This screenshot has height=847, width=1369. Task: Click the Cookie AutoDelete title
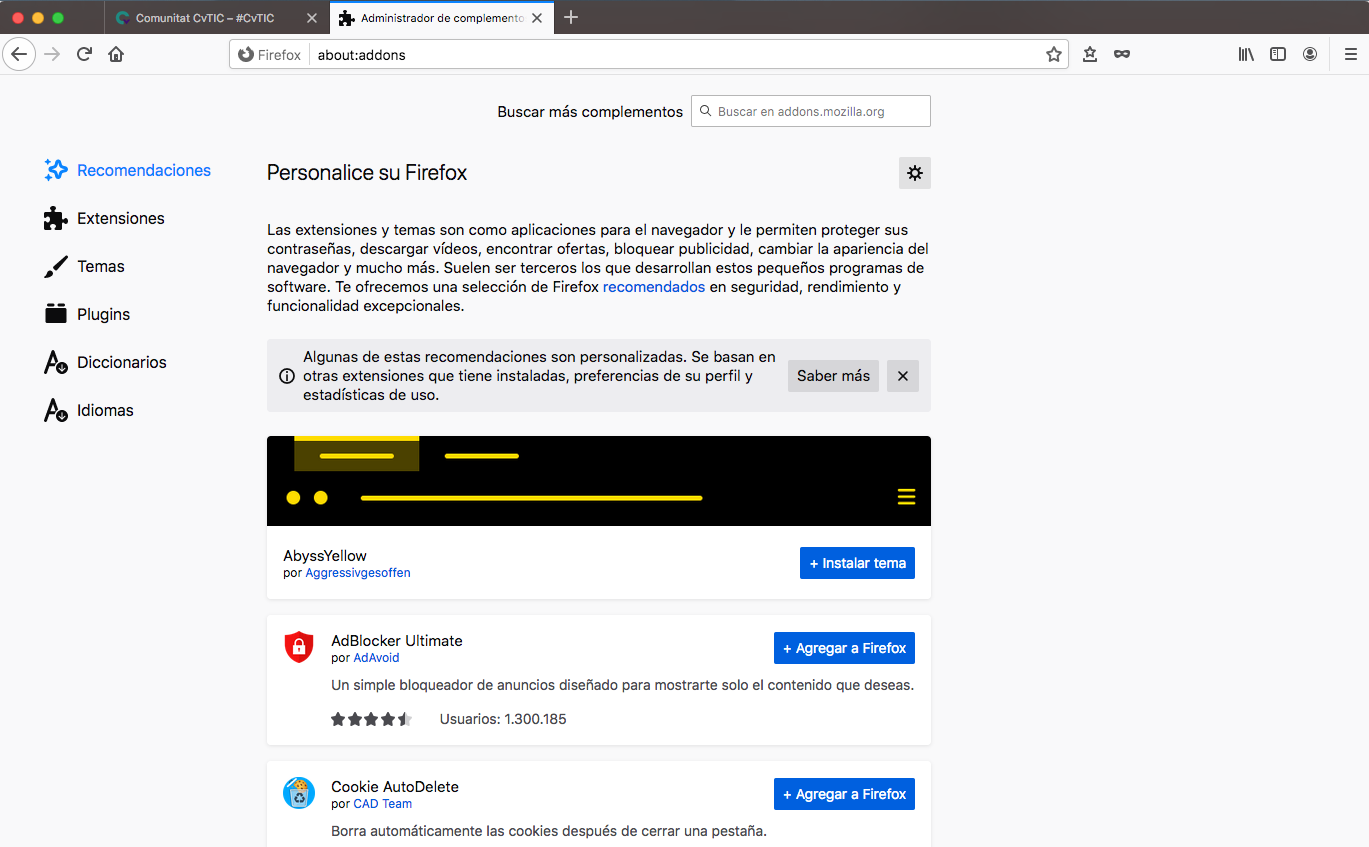[395, 787]
